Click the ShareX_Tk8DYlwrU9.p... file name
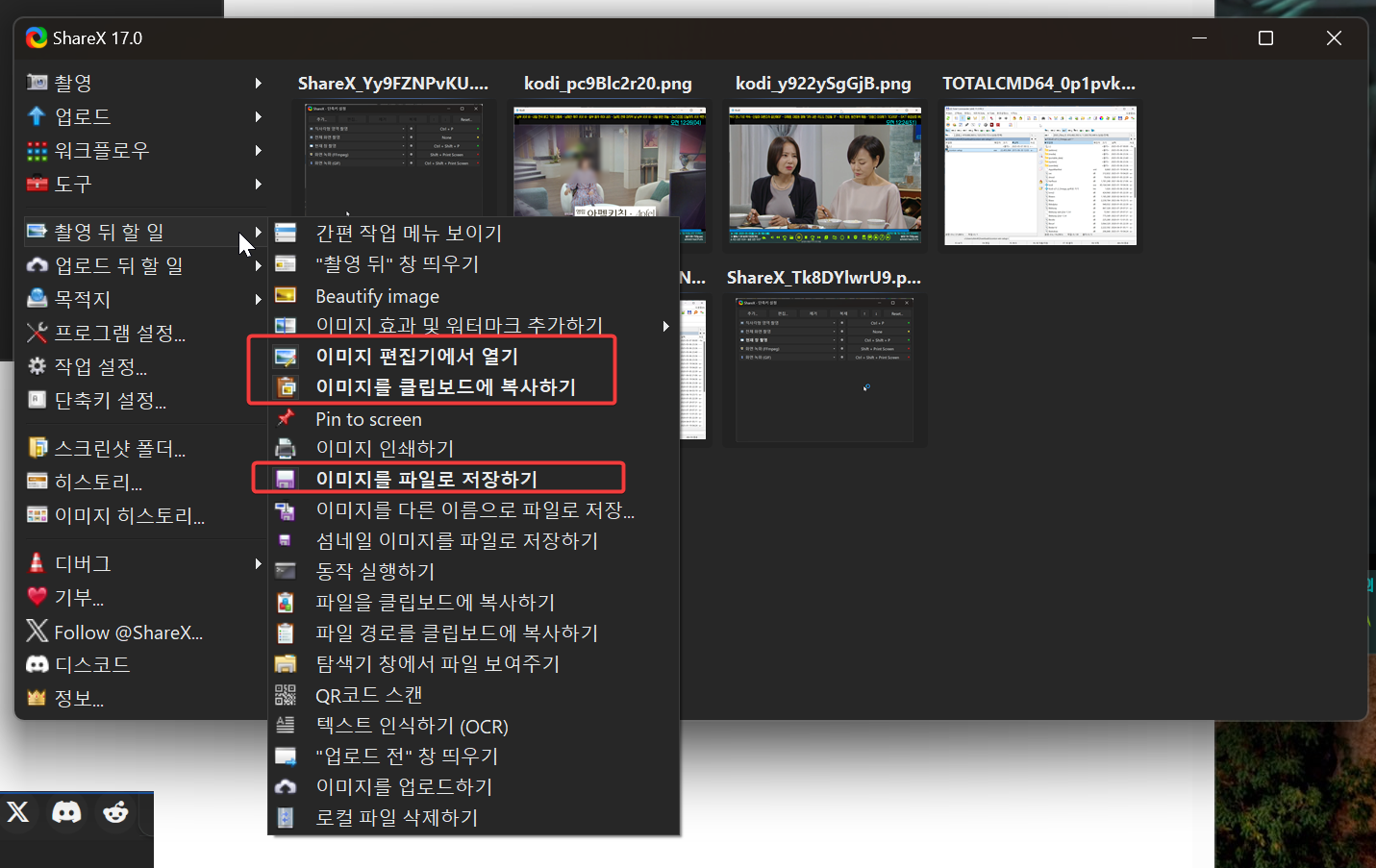The height and width of the screenshot is (868, 1376). pyautogui.click(x=824, y=278)
